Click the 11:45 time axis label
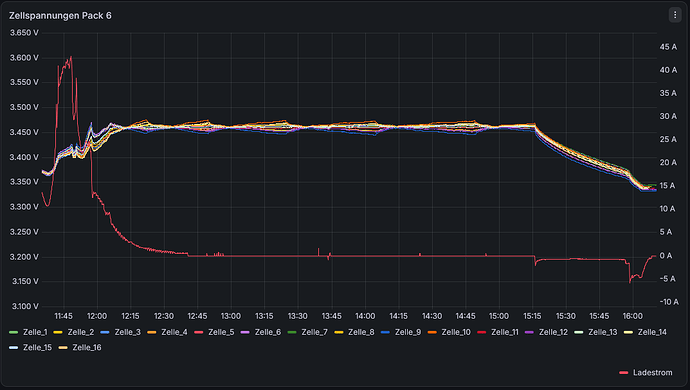 pyautogui.click(x=63, y=316)
